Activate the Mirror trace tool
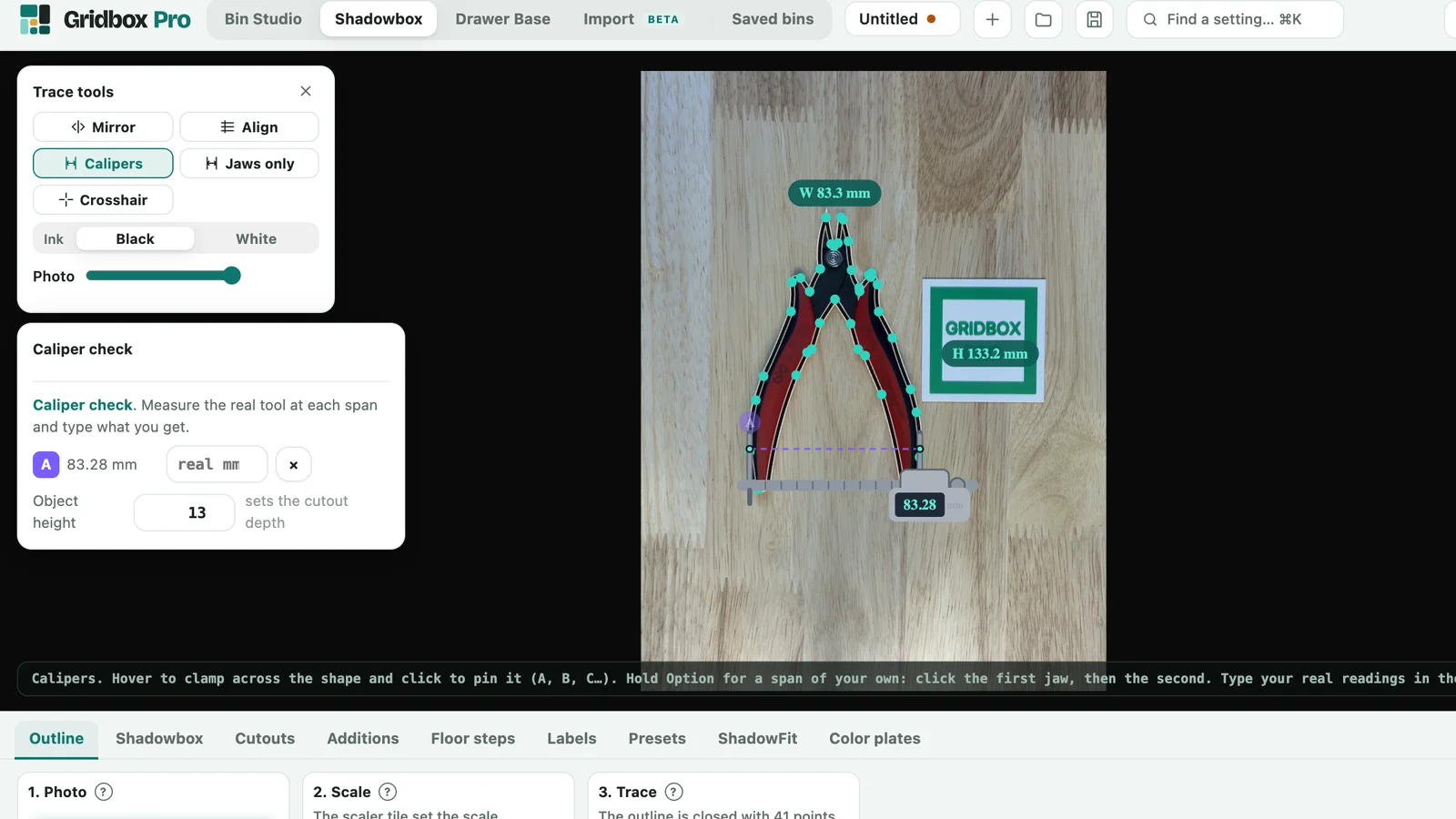Screen dimensions: 1456x819 pos(103,126)
